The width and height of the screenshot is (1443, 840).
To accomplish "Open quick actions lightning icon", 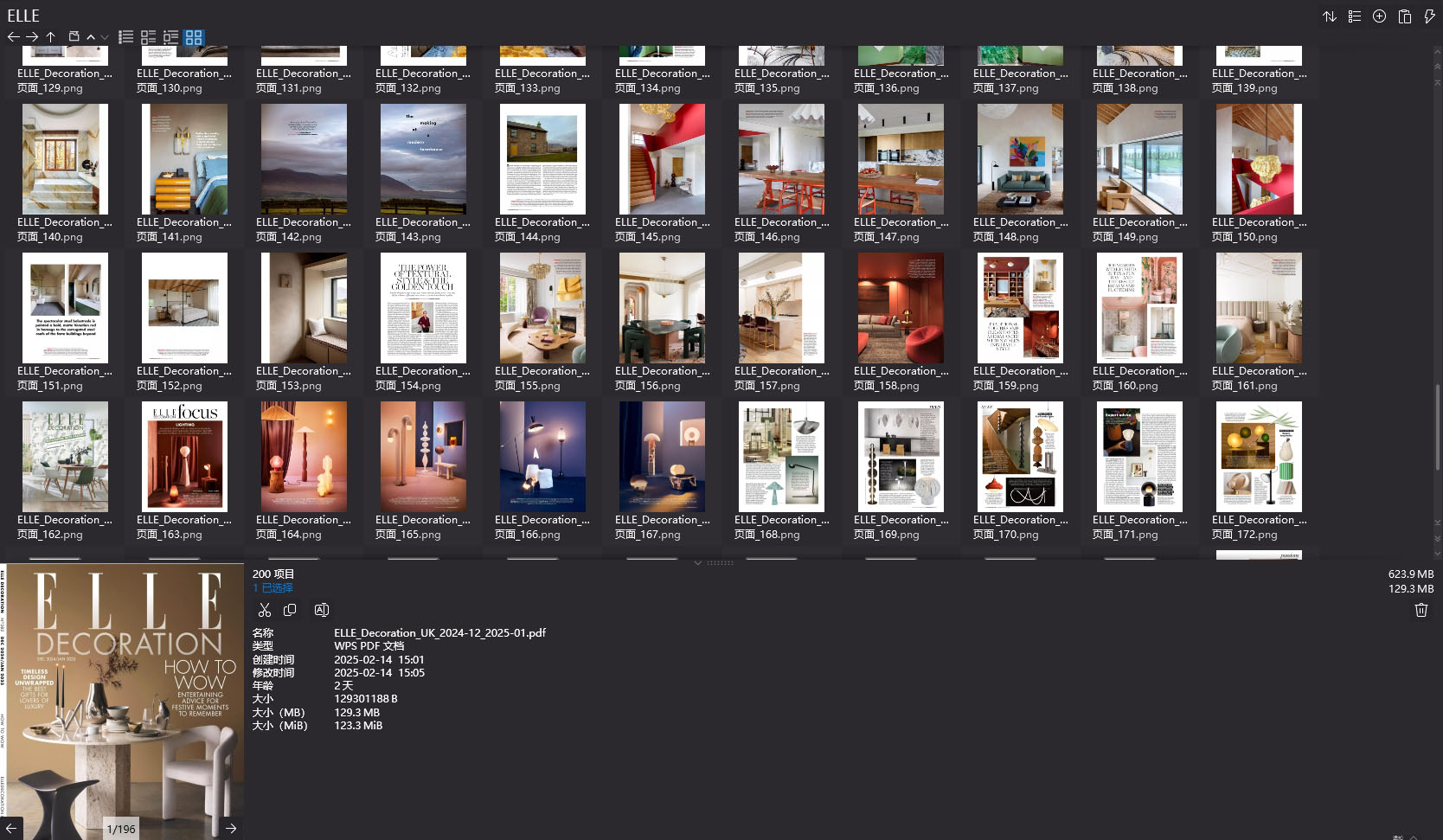I will [x=1429, y=16].
